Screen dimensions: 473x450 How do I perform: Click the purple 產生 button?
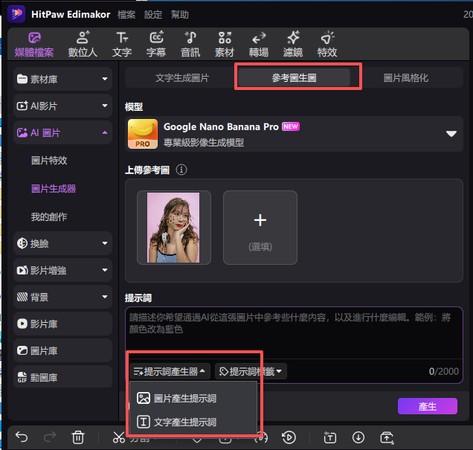[427, 406]
